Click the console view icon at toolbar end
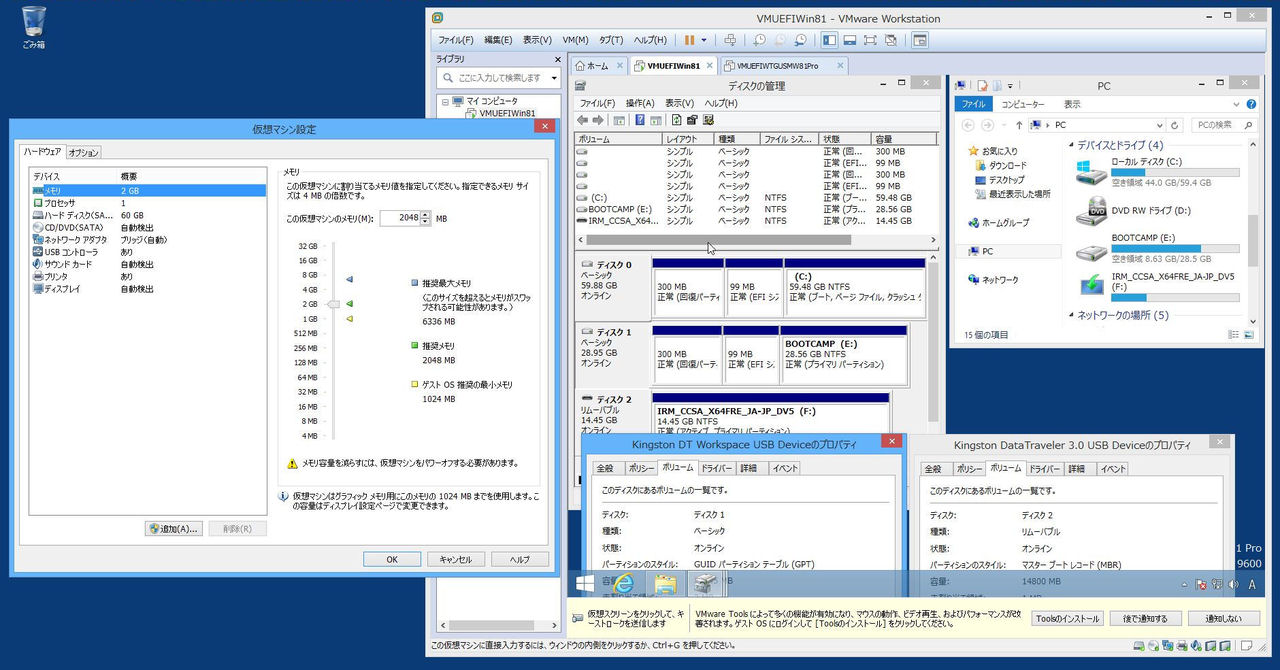This screenshot has width=1280, height=670. pyautogui.click(x=920, y=40)
